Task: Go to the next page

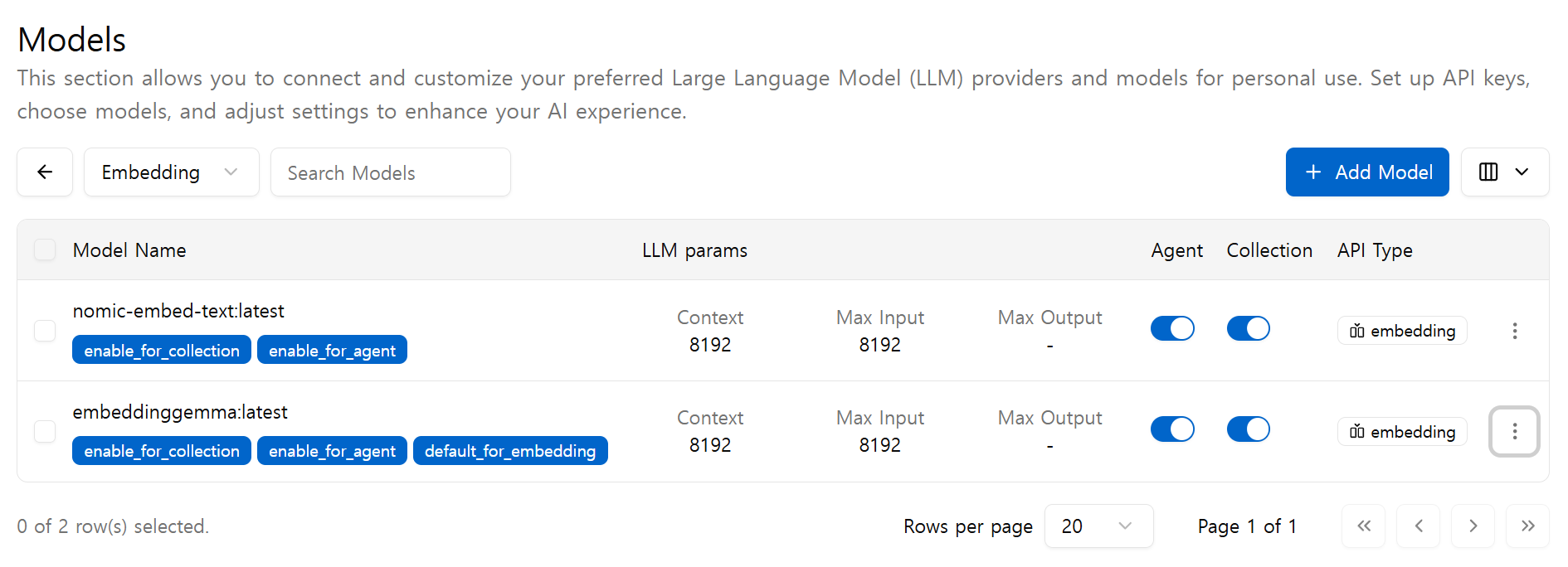Action: 1473,526
